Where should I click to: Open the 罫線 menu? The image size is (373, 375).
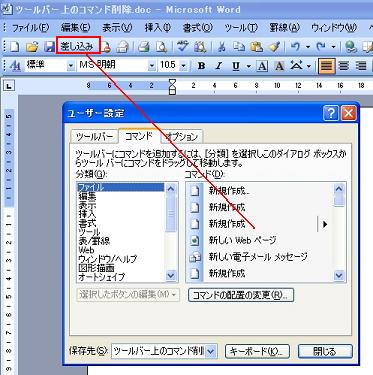284,28
